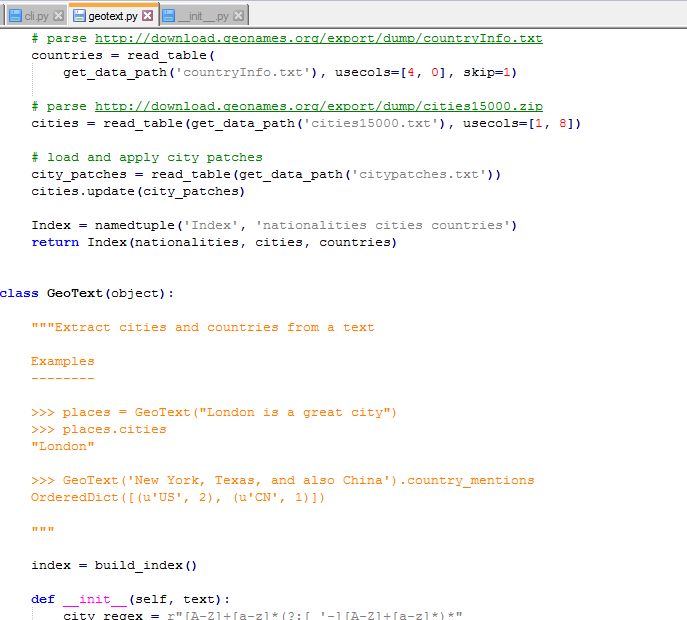687x620 pixels.
Task: Click the 'skip=1' argument
Action: point(487,72)
